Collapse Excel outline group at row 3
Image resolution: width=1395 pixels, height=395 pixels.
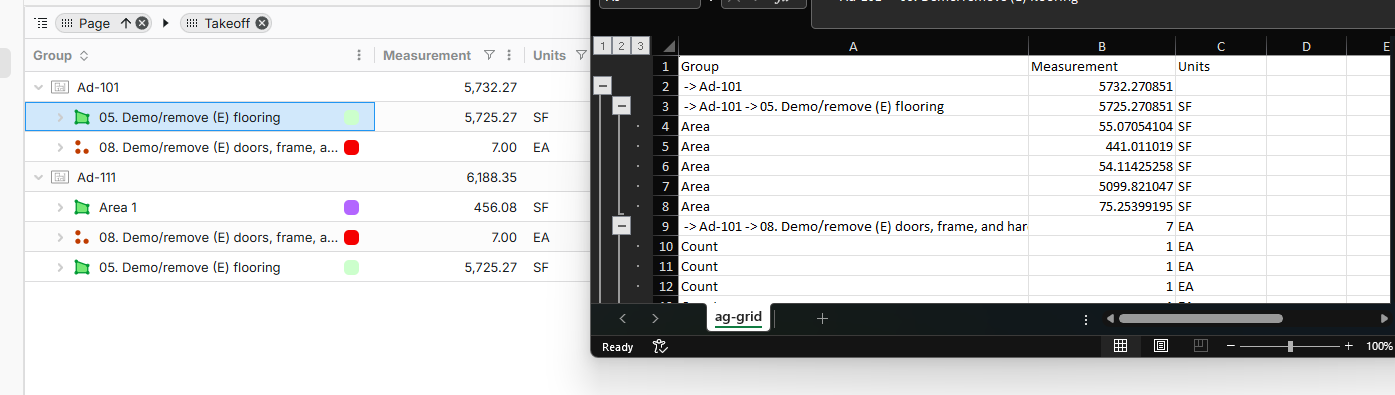(x=621, y=106)
